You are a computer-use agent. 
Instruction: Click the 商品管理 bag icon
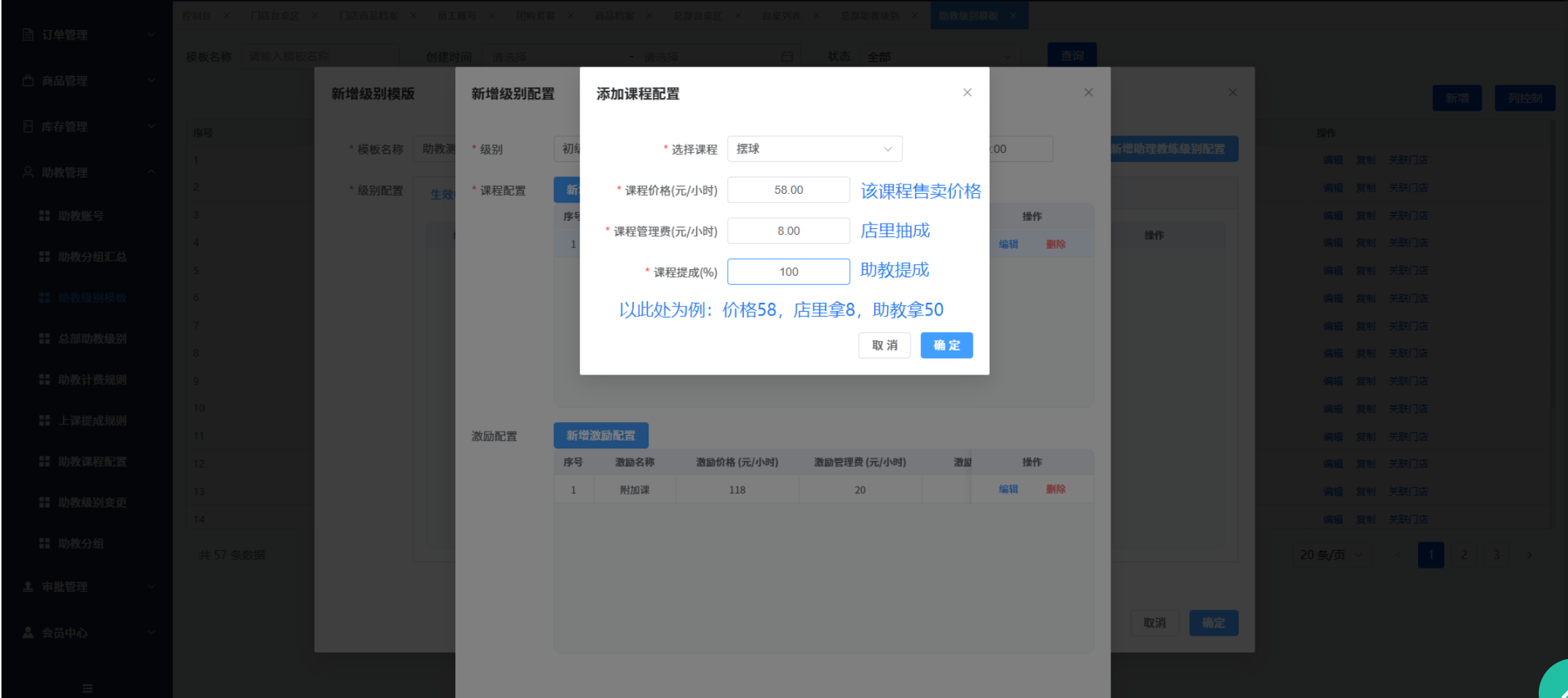coord(28,80)
